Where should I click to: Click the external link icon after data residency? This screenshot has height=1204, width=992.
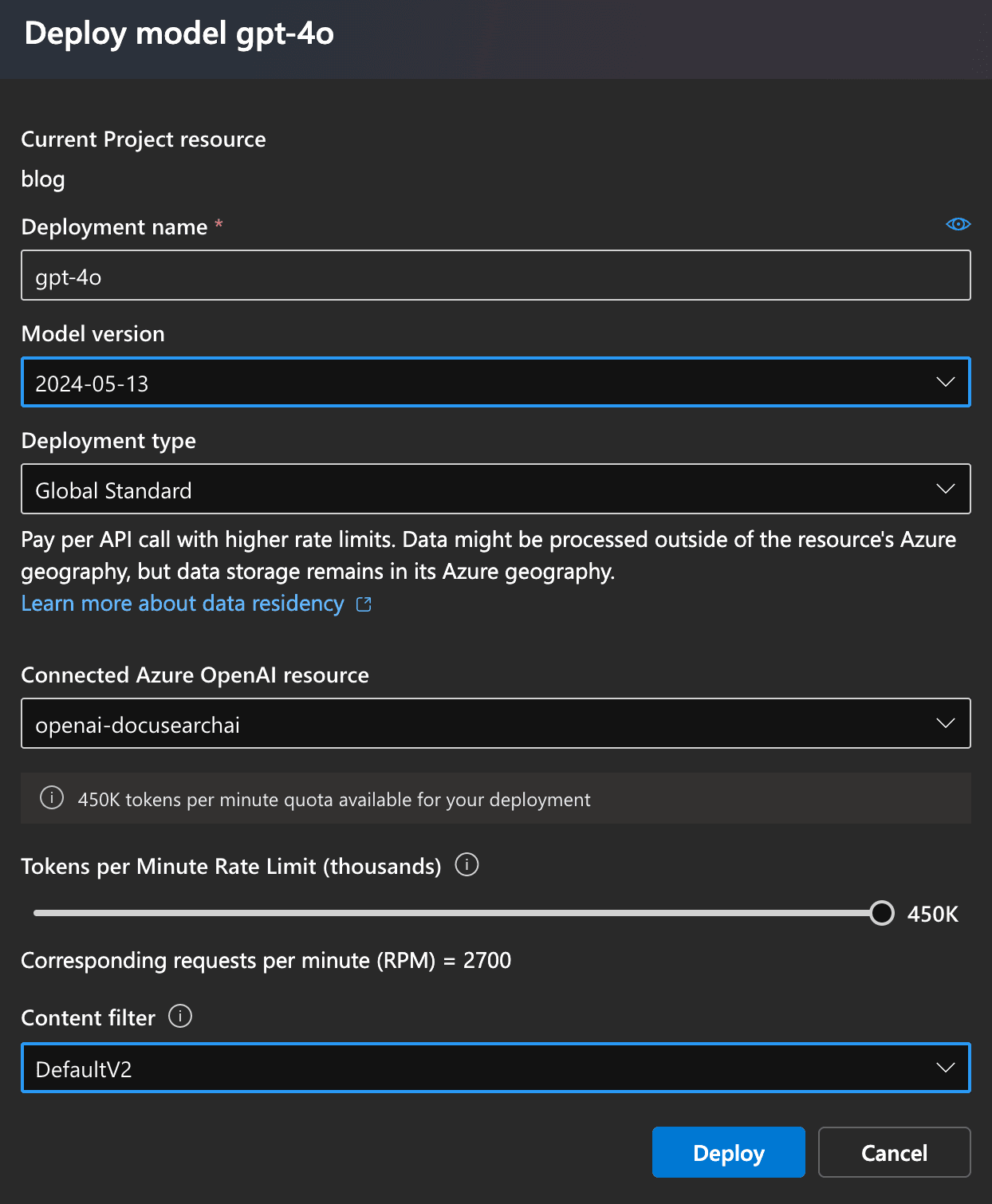pyautogui.click(x=364, y=604)
